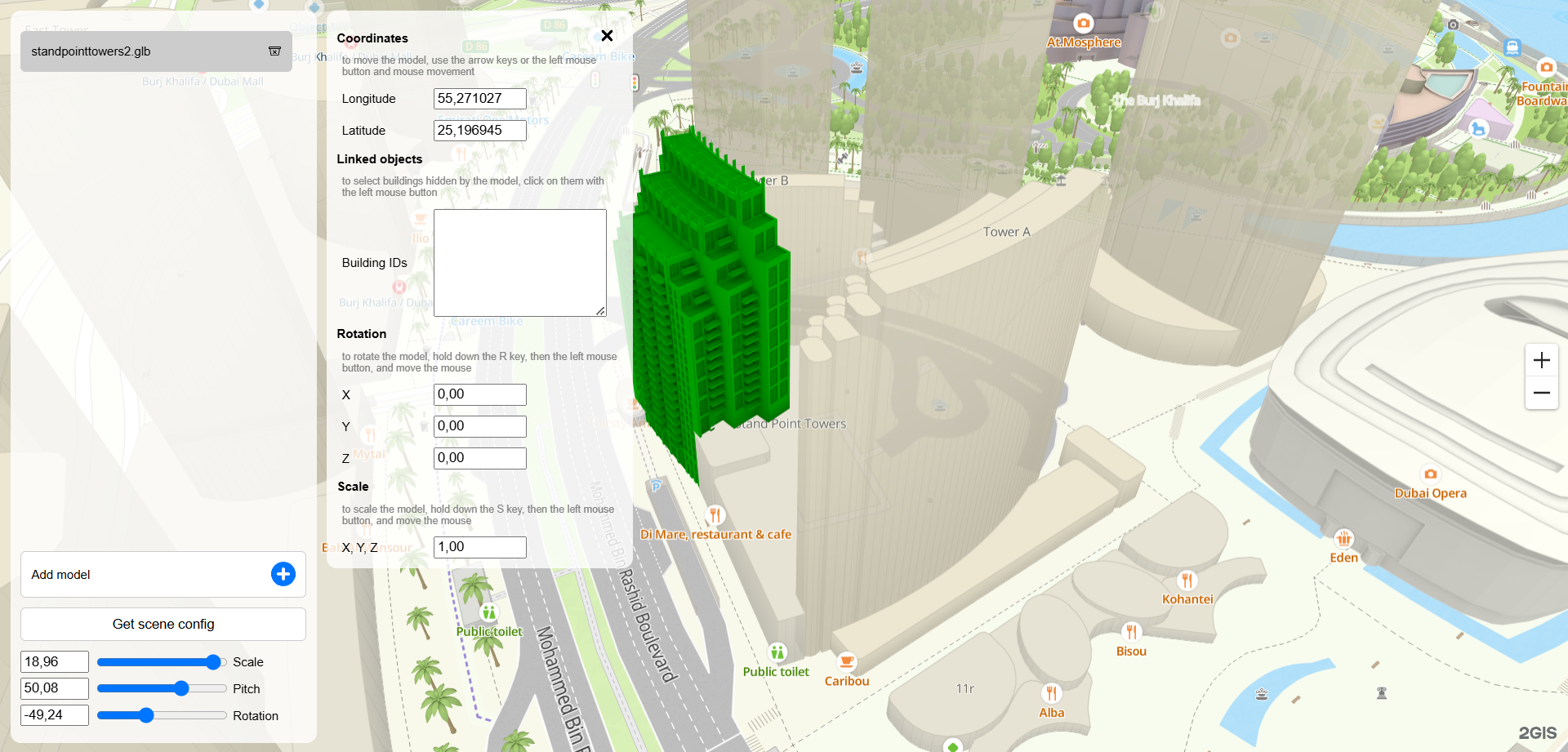
Task: Click the Eden food marker icon
Action: tap(1343, 539)
